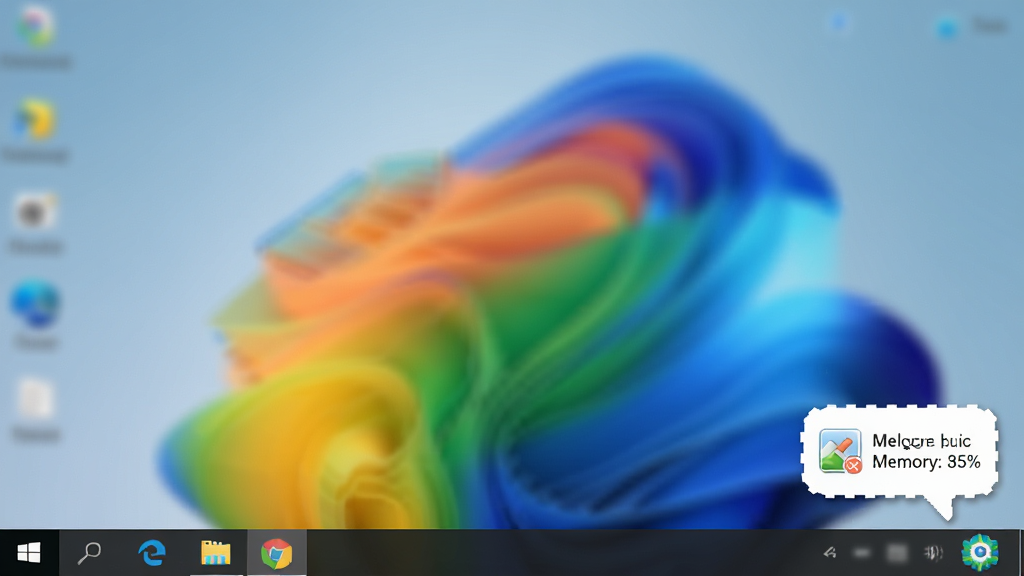This screenshot has width=1024, height=576.
Task: Open the volume control in the tray
Action: (x=933, y=553)
